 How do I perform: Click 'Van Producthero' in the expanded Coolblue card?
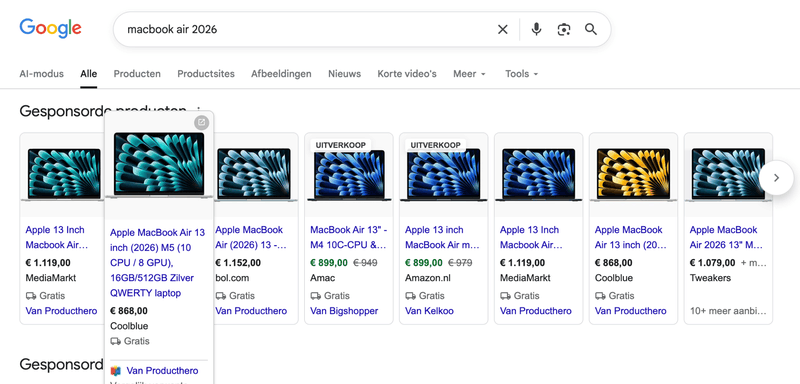coord(162,371)
